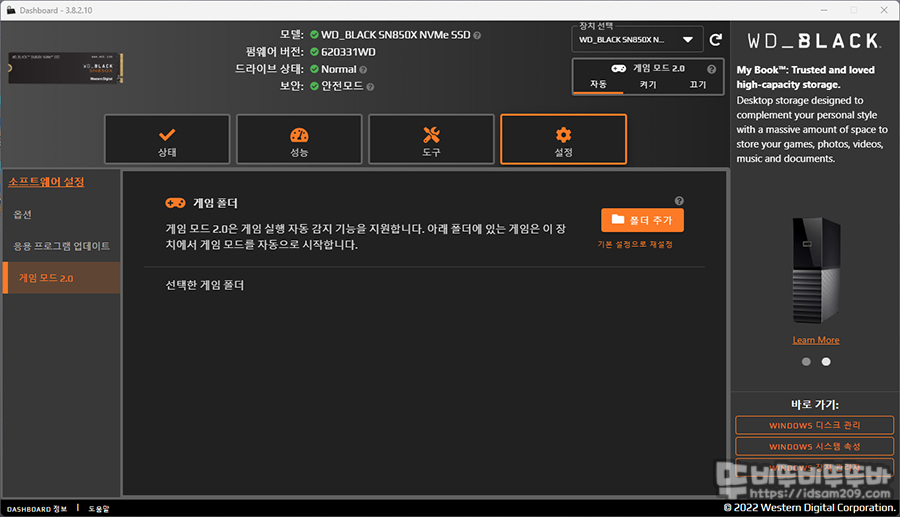900x517 pixels.
Task: Click the gamepad icon in 게임 폴더 heading
Action: (175, 203)
